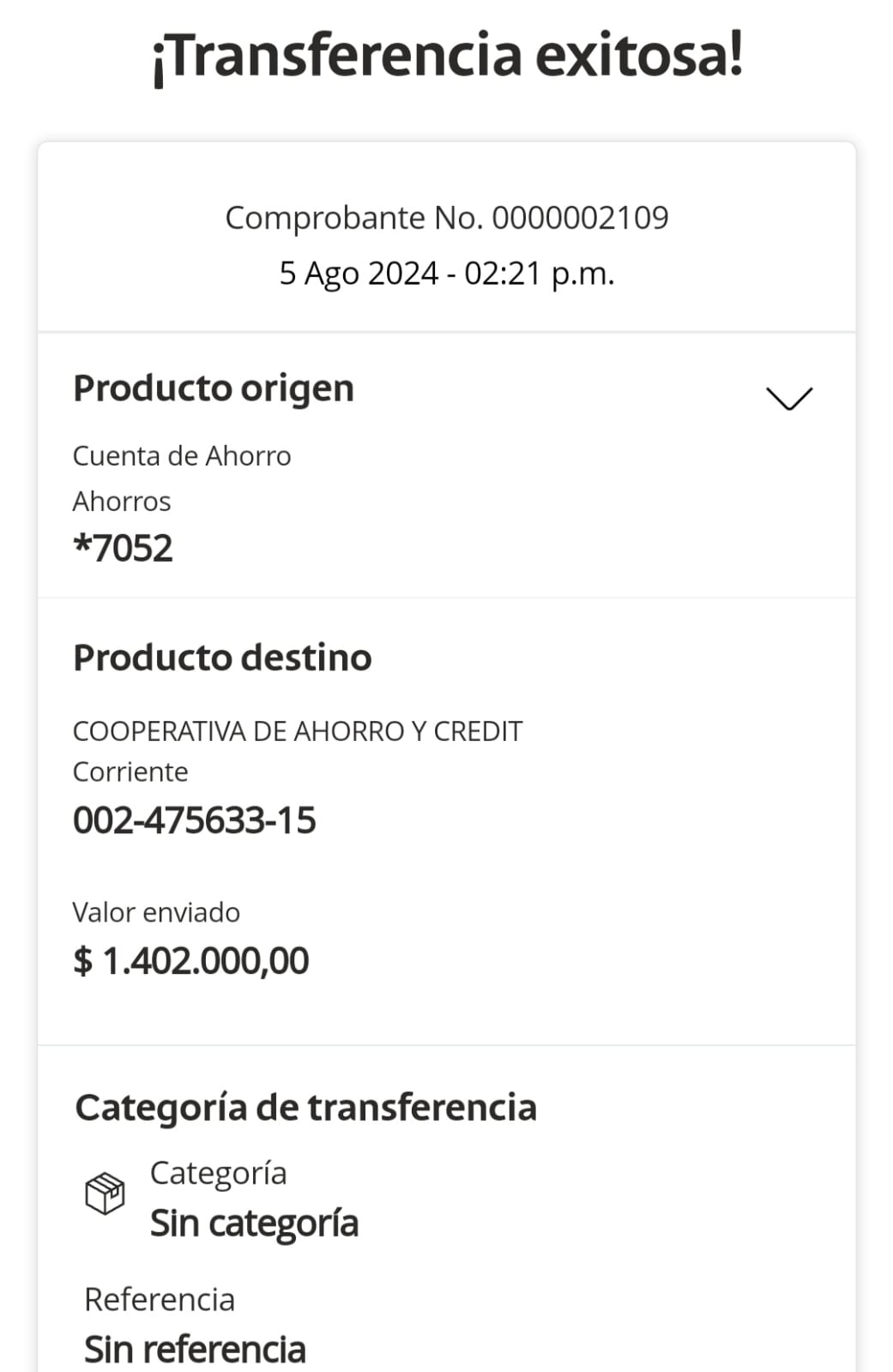Select Comprobante No. 0000002109 text
Viewport: 893px width, 1372px height.
point(447,218)
